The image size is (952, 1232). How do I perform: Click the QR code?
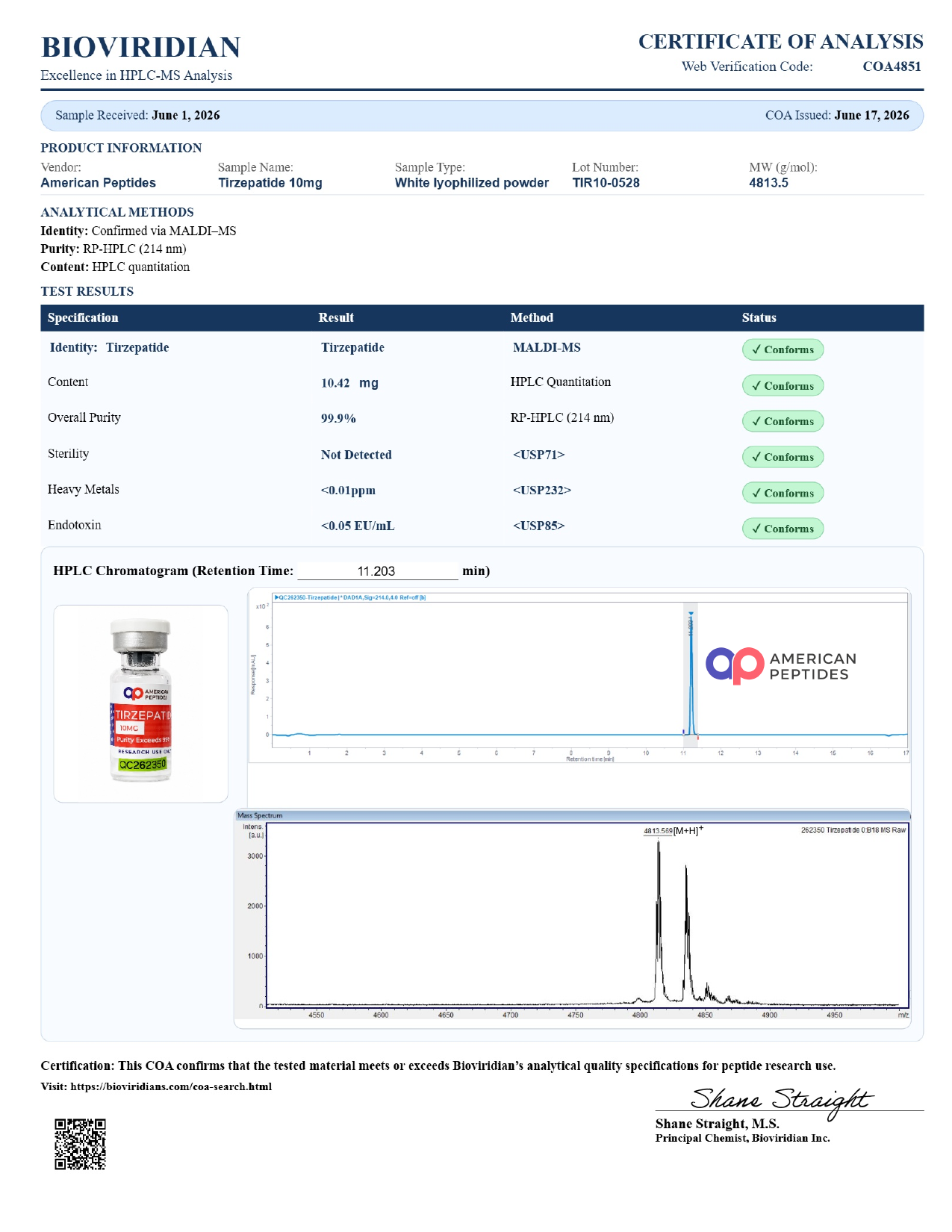(x=81, y=1144)
